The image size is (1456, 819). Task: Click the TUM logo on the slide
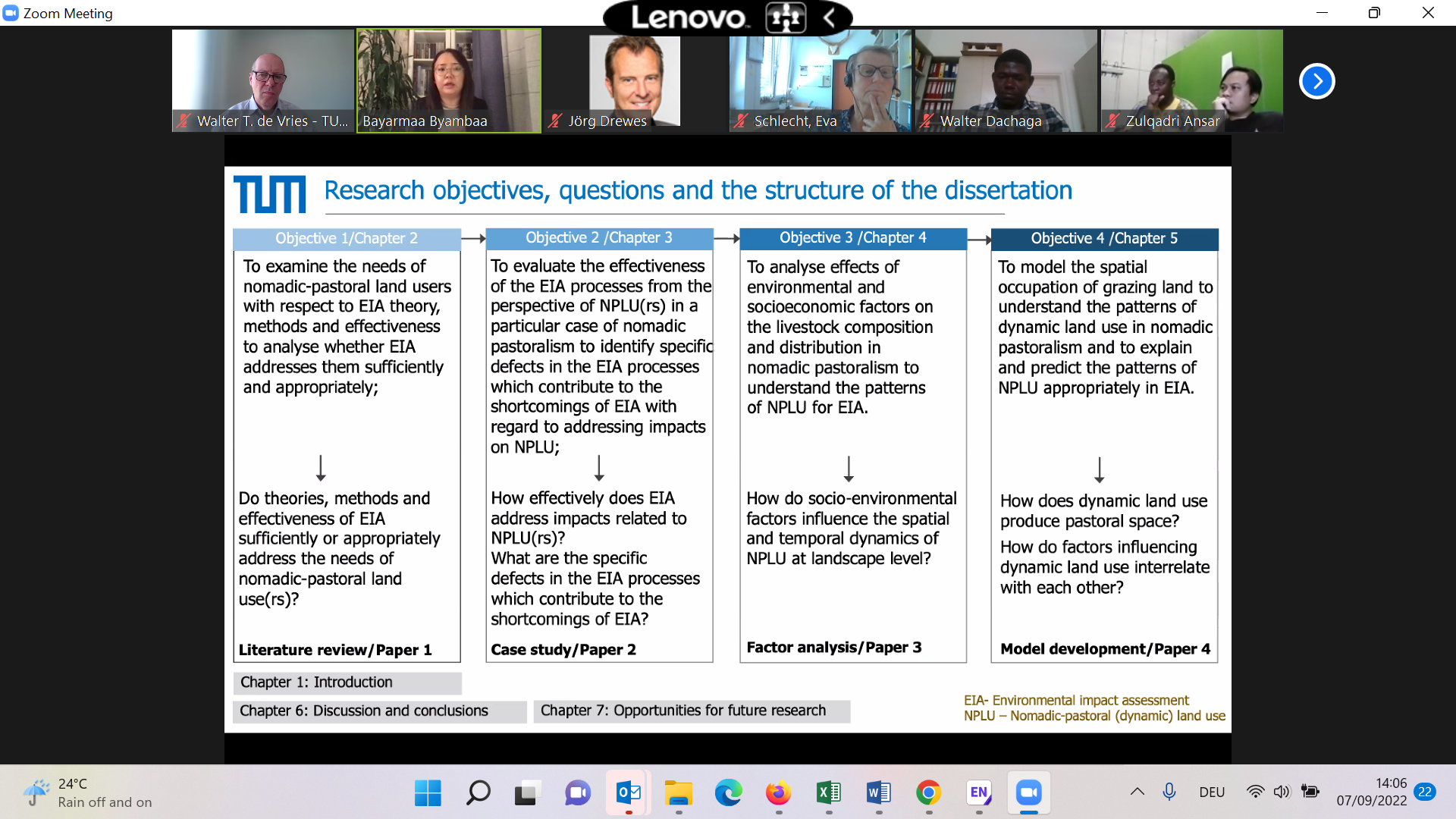point(270,194)
